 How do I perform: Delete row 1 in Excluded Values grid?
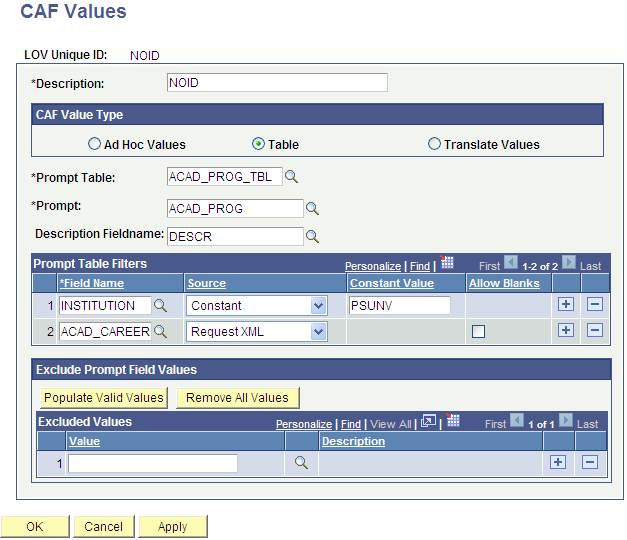590,462
